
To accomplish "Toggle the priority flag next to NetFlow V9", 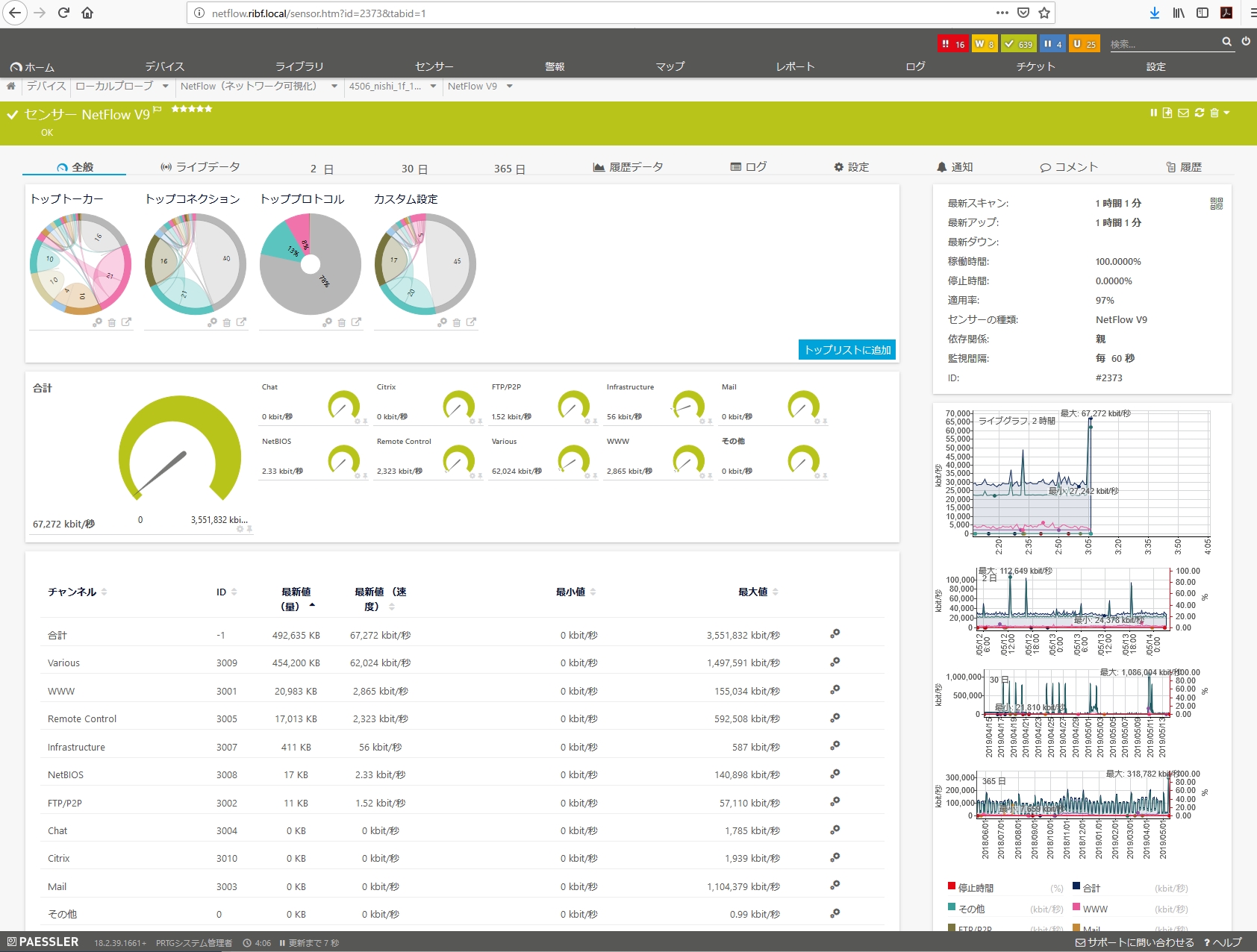I will click(157, 110).
